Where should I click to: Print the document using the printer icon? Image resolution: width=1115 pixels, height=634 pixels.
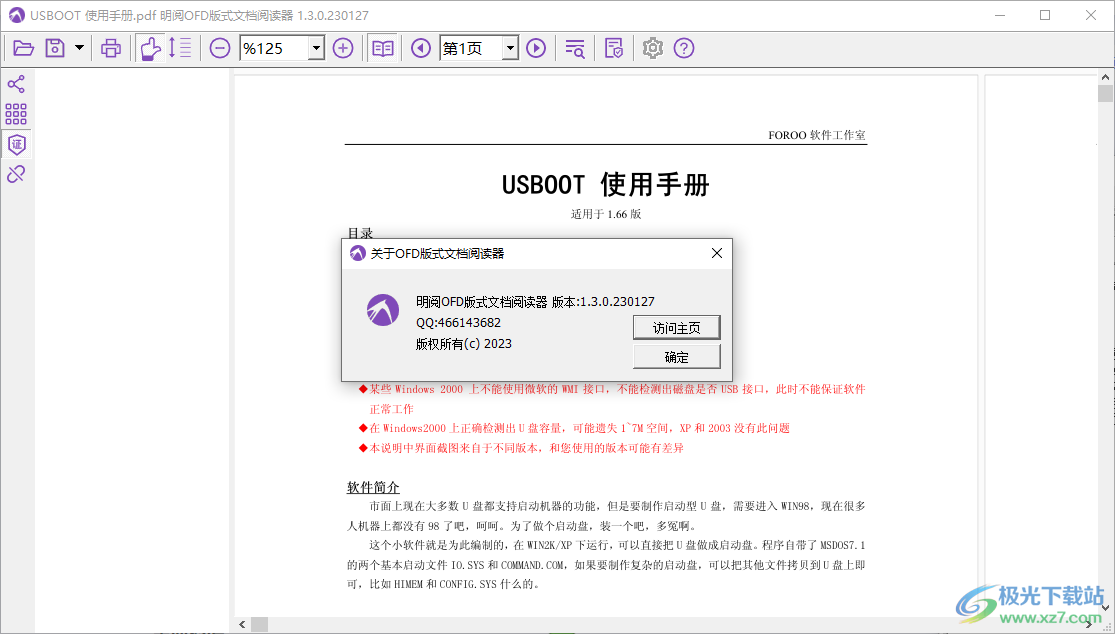111,48
